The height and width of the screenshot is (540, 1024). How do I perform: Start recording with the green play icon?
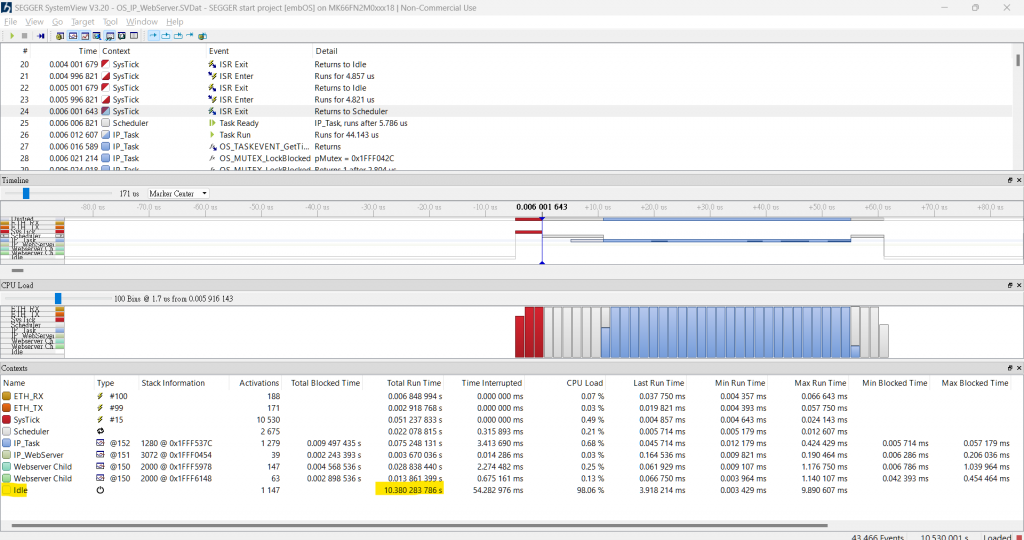click(12, 36)
